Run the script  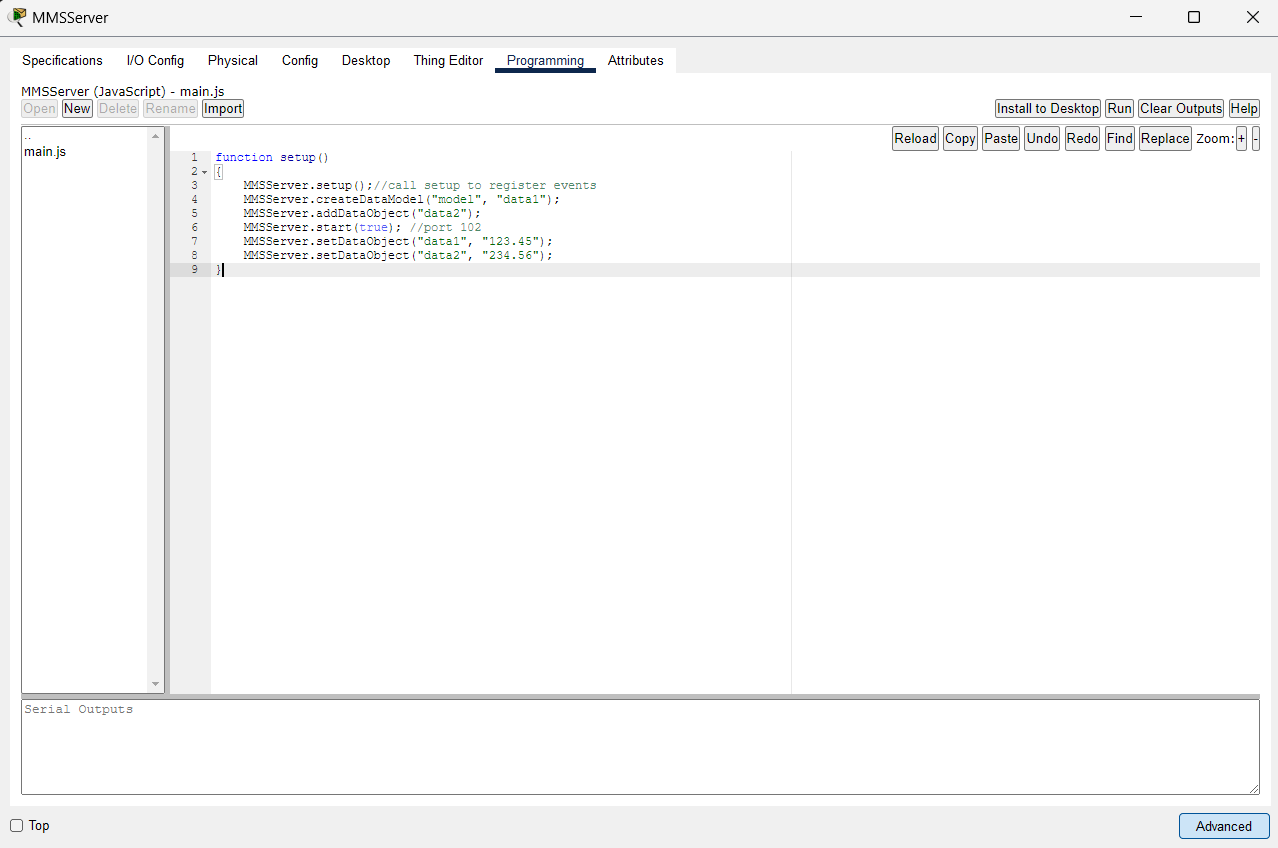tap(1118, 108)
